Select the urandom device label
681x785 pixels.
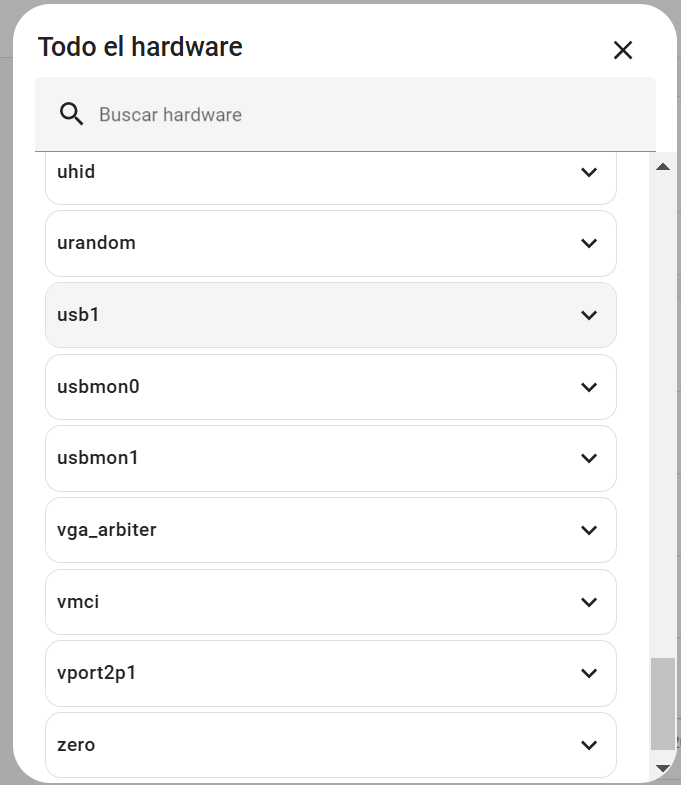[96, 243]
